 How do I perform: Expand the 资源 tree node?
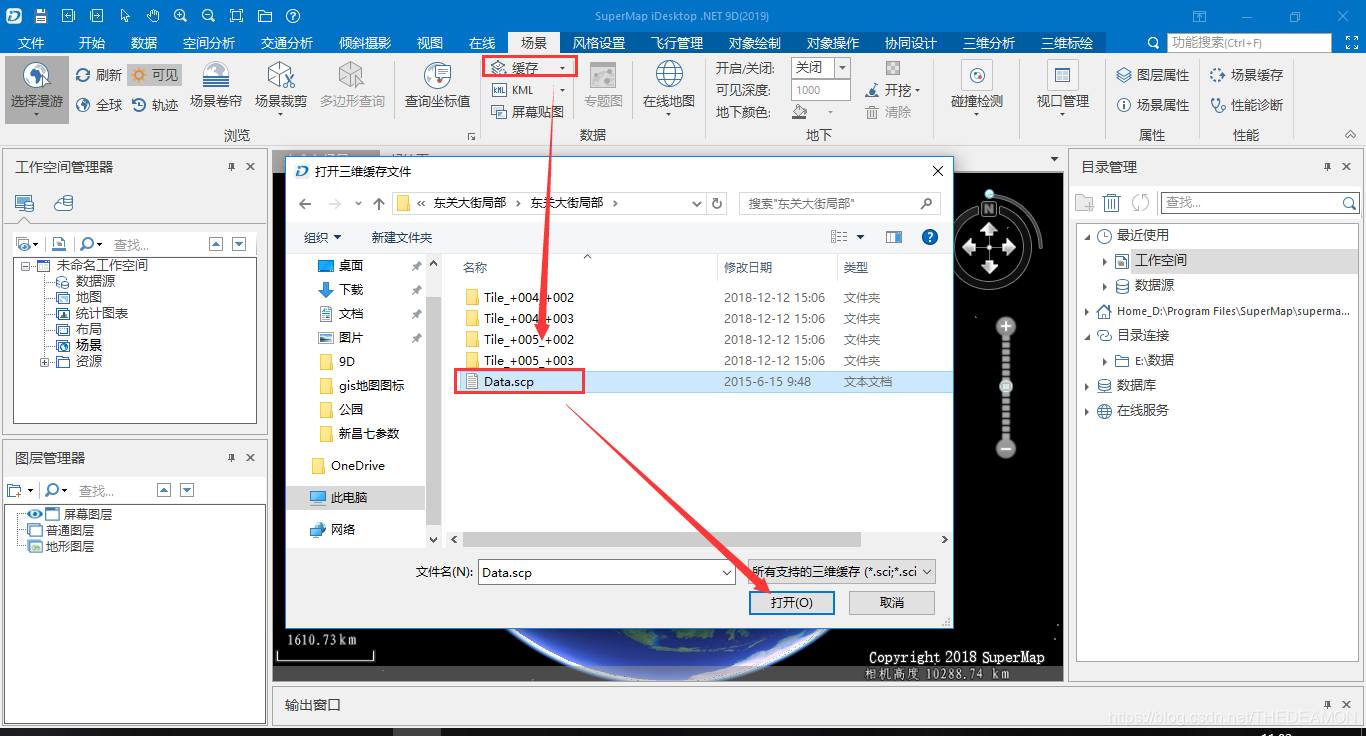pos(44,362)
